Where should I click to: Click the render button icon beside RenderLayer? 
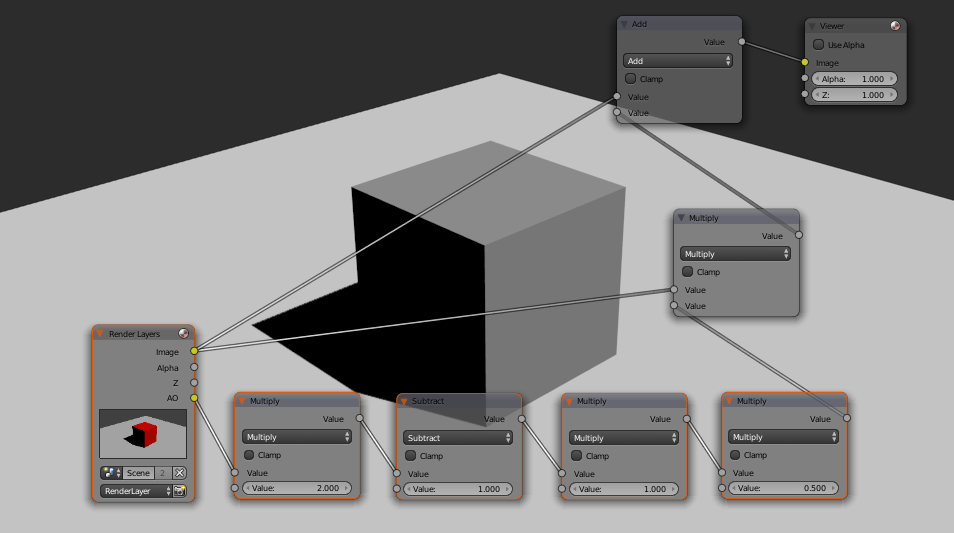click(179, 491)
